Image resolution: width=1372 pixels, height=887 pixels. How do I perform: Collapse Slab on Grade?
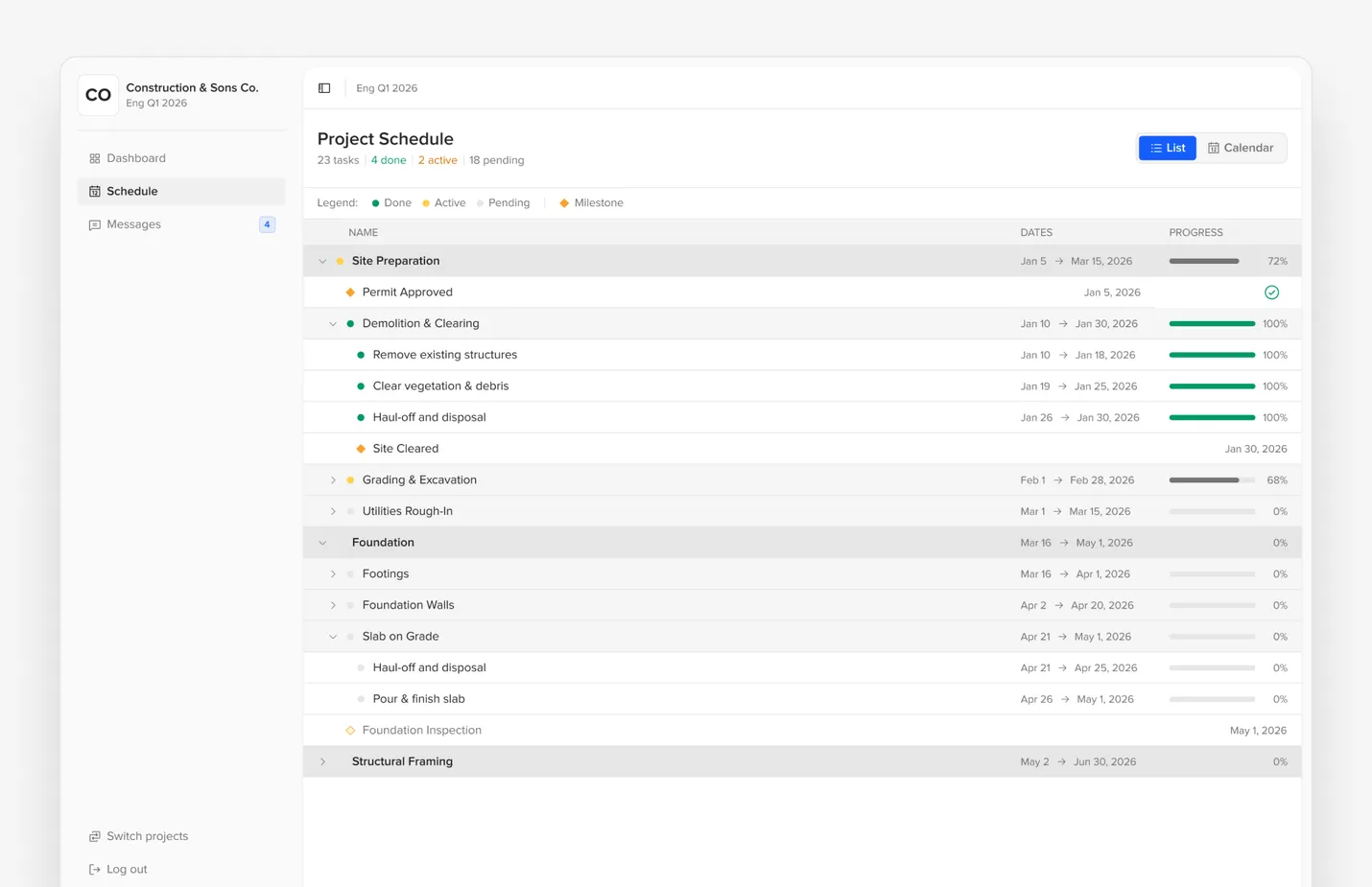pyautogui.click(x=333, y=637)
